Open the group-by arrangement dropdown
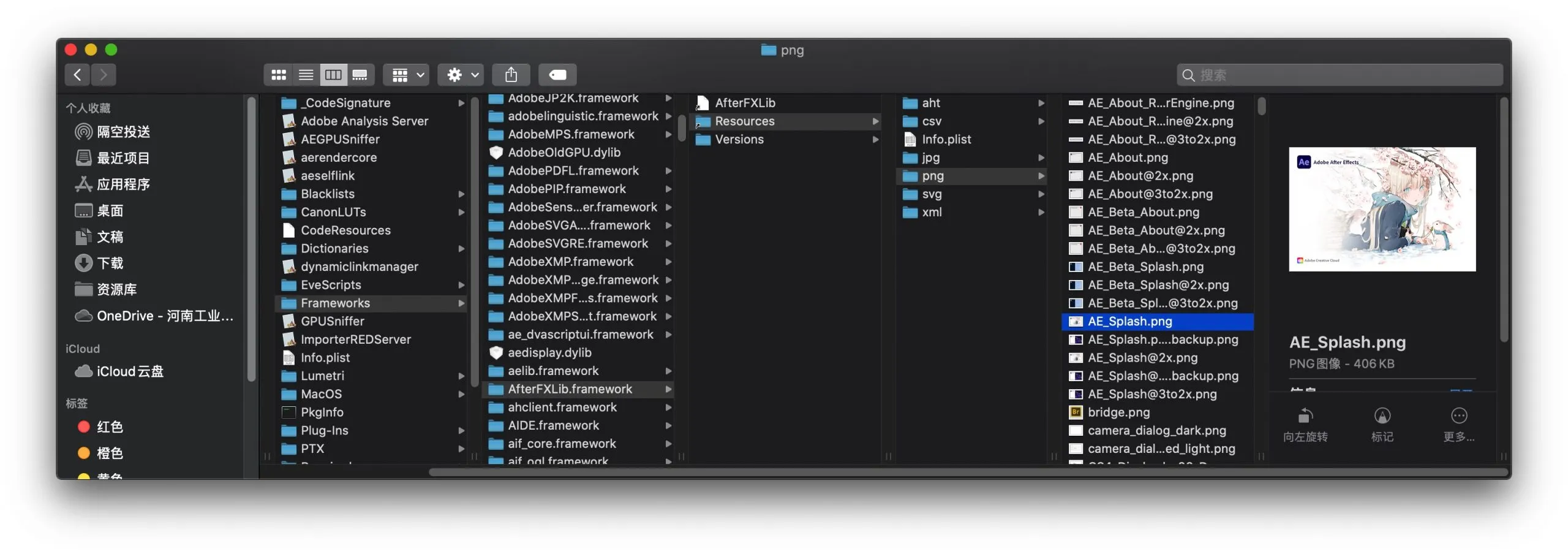This screenshot has height=554, width=1568. pyautogui.click(x=406, y=75)
